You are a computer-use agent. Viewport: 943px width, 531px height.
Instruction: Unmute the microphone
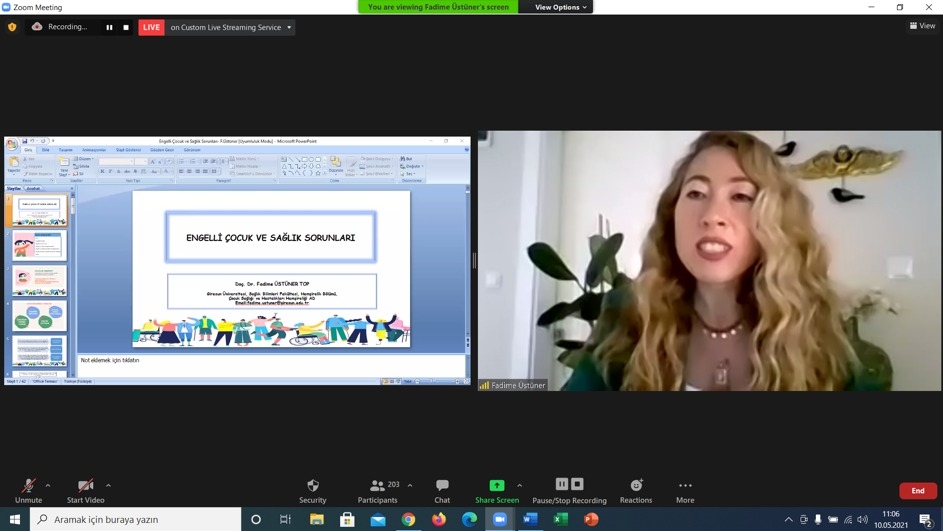(x=28, y=486)
